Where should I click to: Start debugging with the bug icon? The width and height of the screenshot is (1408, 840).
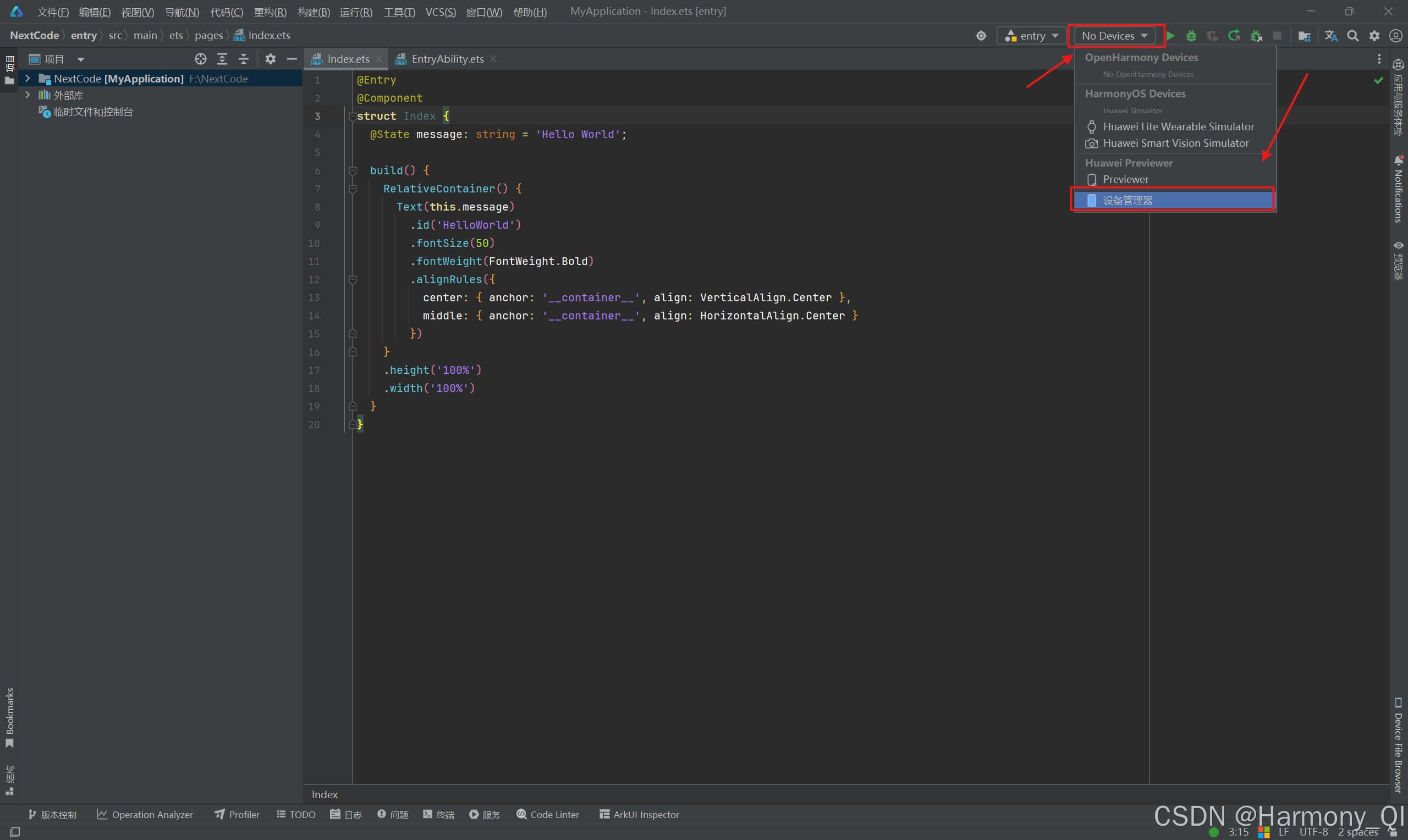click(x=1191, y=36)
